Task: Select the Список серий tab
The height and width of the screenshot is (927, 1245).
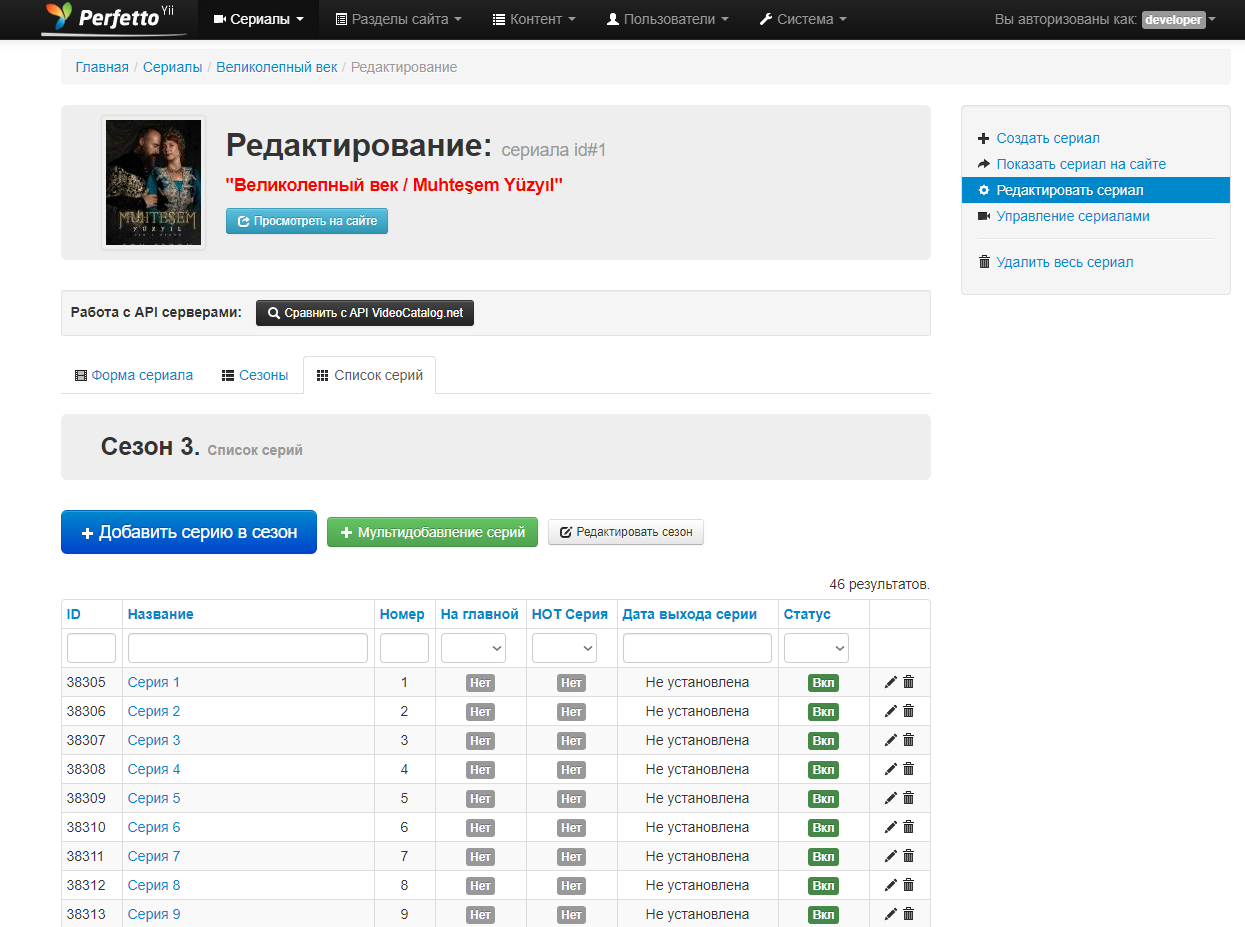Action: (x=369, y=375)
